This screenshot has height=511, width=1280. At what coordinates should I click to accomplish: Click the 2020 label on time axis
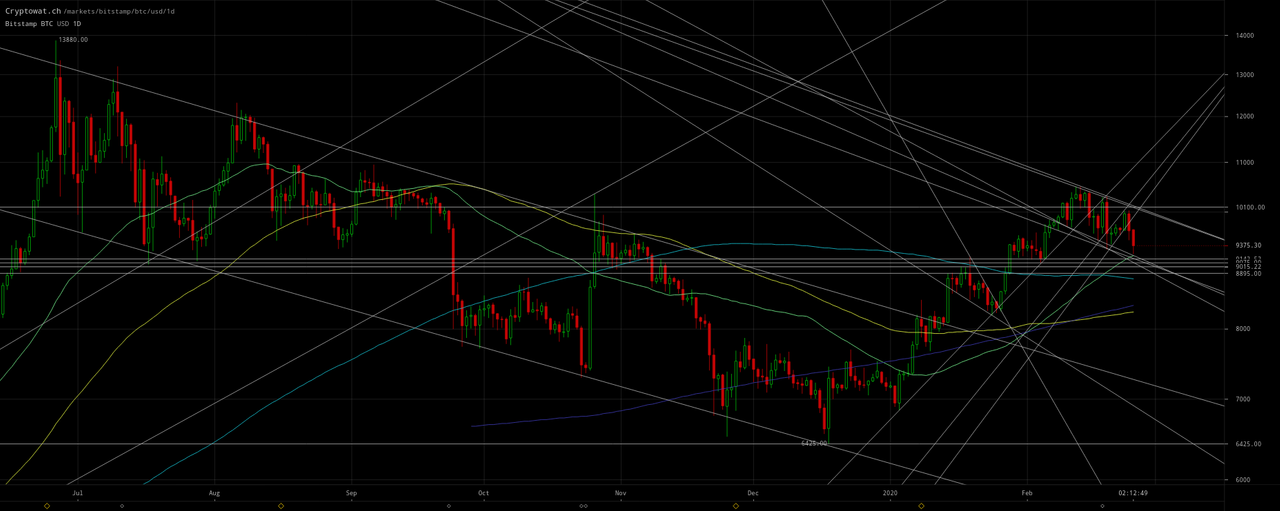891,493
